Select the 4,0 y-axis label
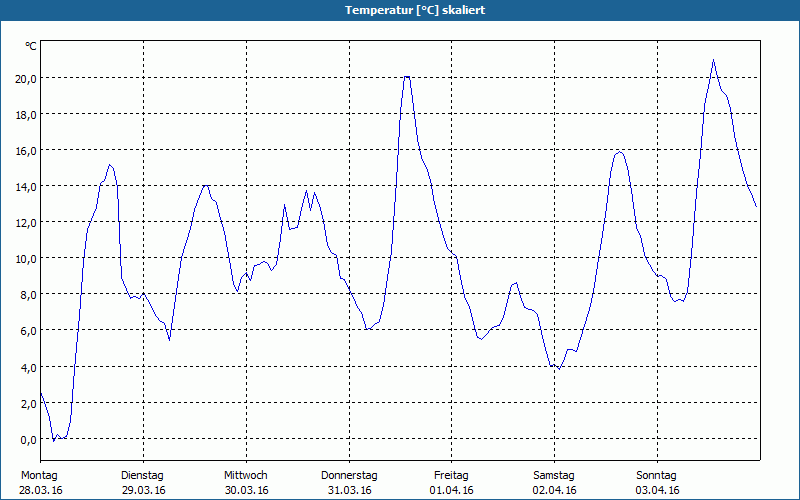800x500 pixels. pyautogui.click(x=28, y=367)
